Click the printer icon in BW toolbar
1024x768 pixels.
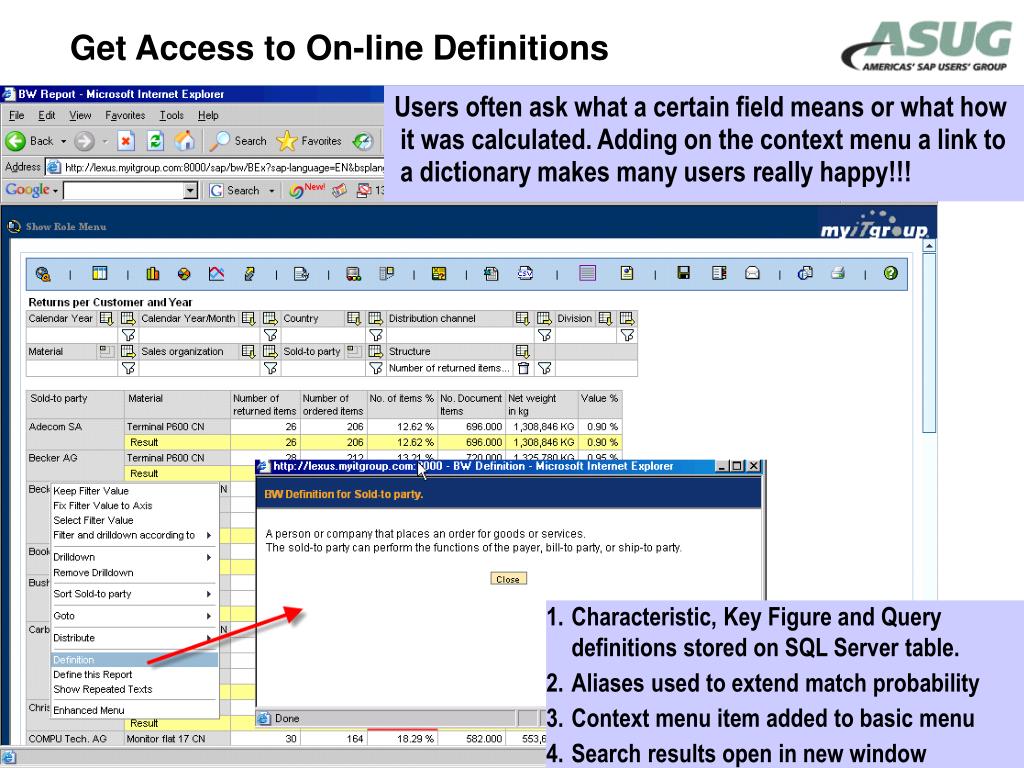point(838,273)
